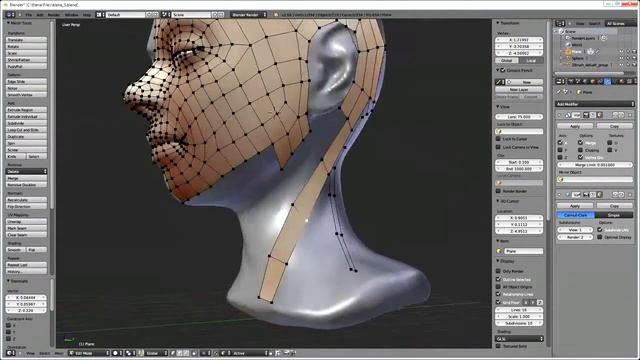The width and height of the screenshot is (640, 360).
Task: Select the World item in outliner
Action: coord(577,45)
